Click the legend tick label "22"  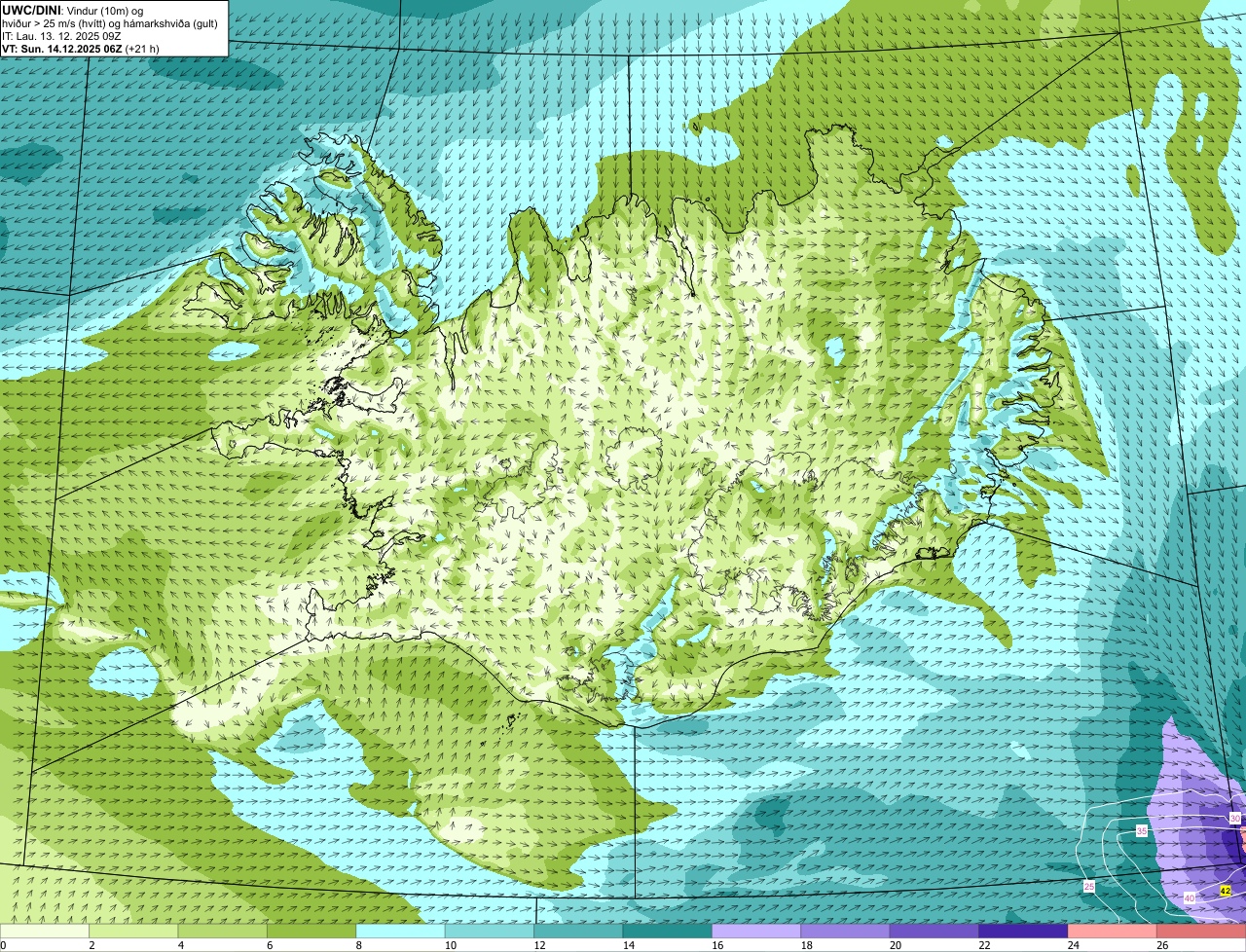985,945
